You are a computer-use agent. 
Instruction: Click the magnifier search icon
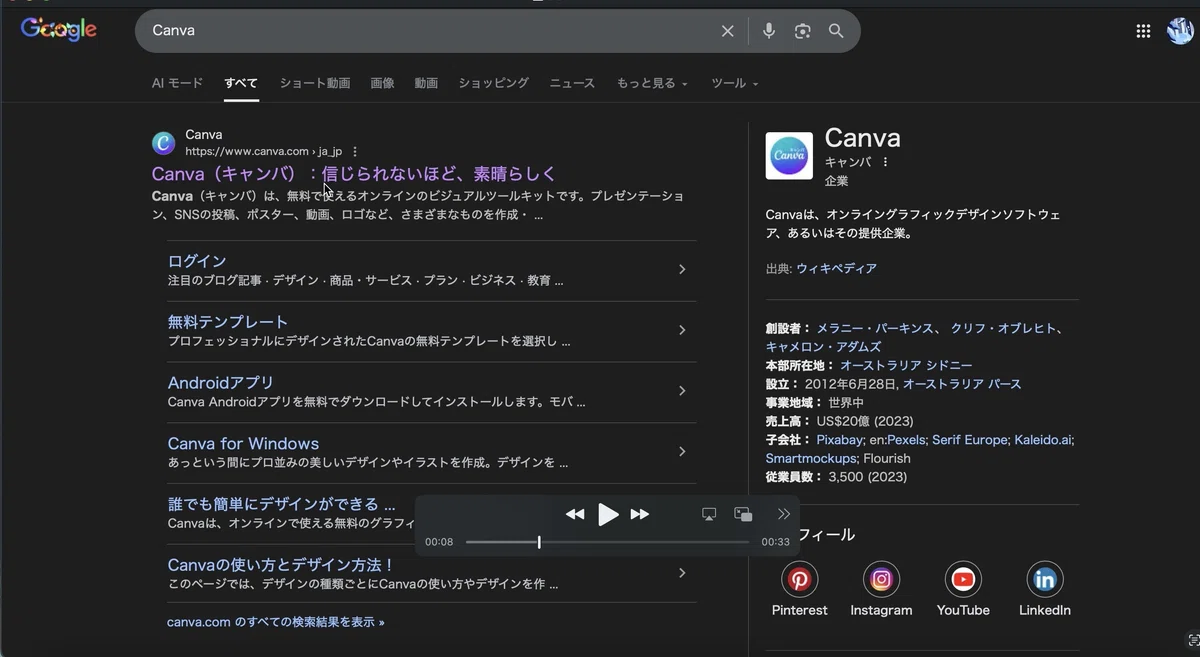tap(836, 31)
